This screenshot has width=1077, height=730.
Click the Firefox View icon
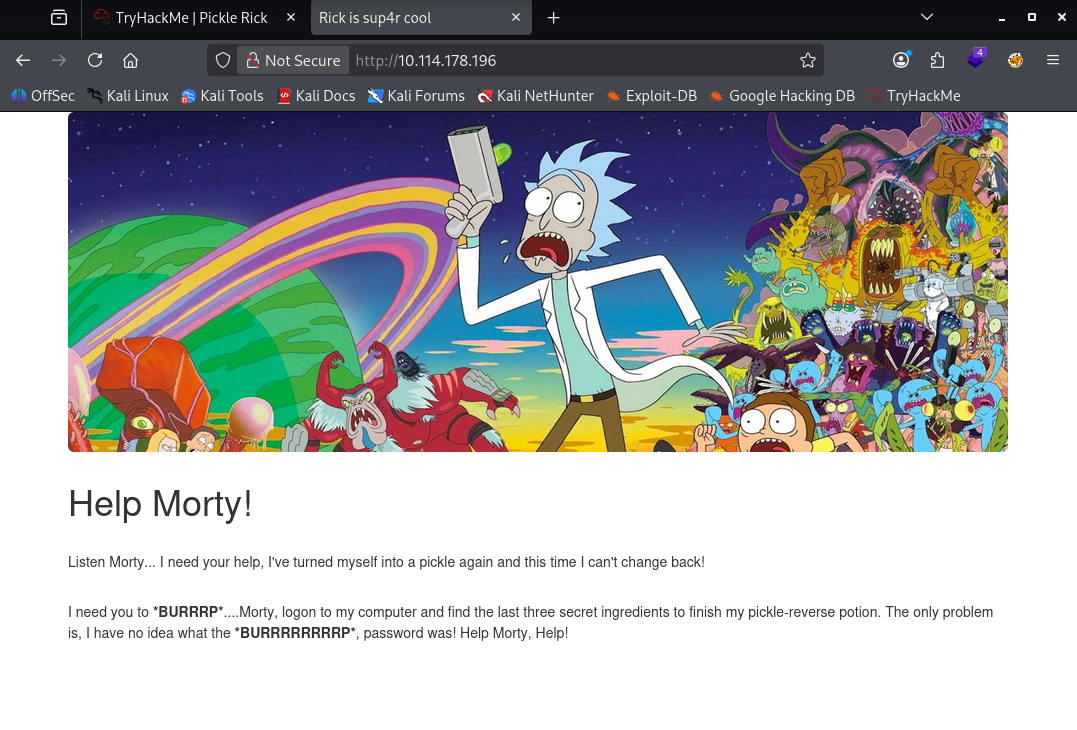(x=59, y=18)
